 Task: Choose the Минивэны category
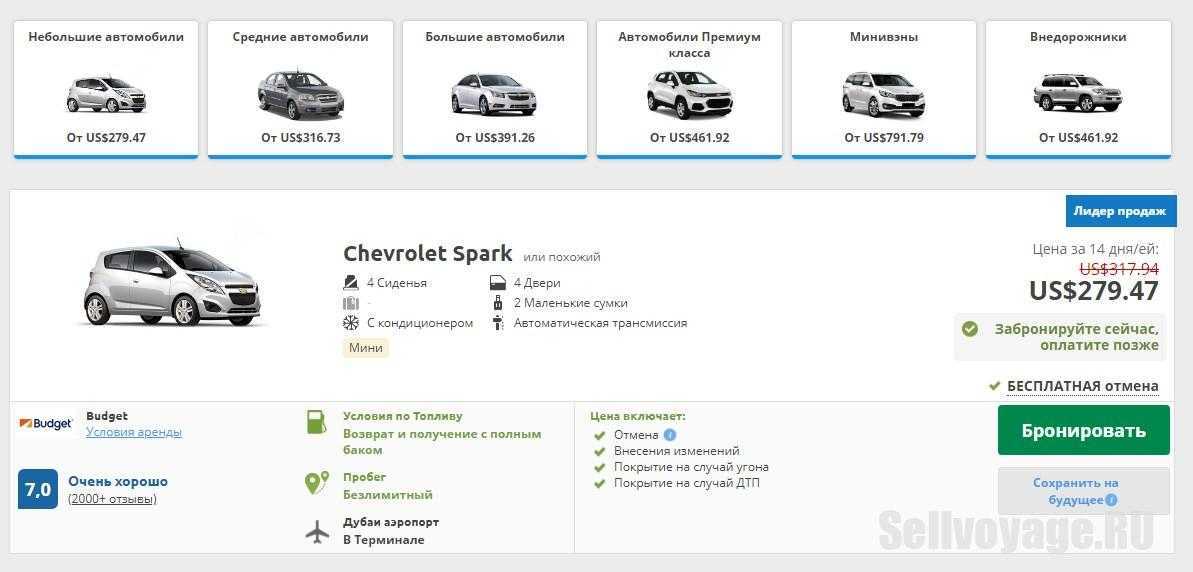coord(883,88)
